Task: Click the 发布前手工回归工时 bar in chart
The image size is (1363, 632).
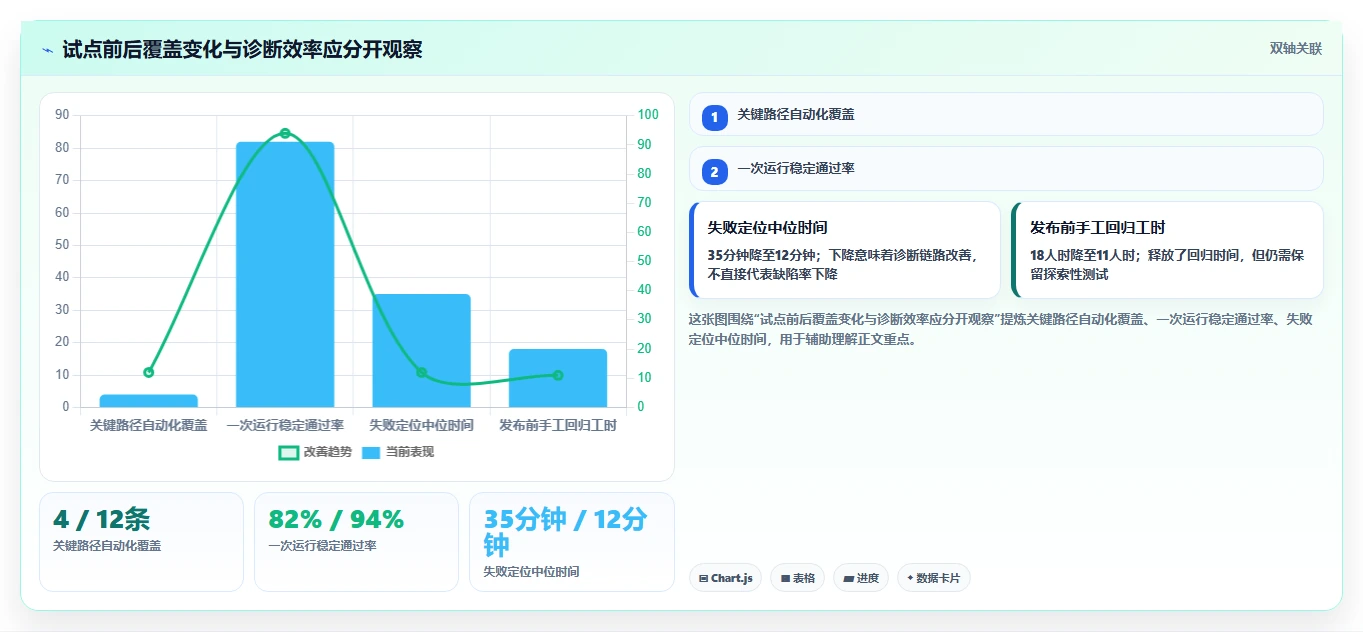Action: point(558,378)
